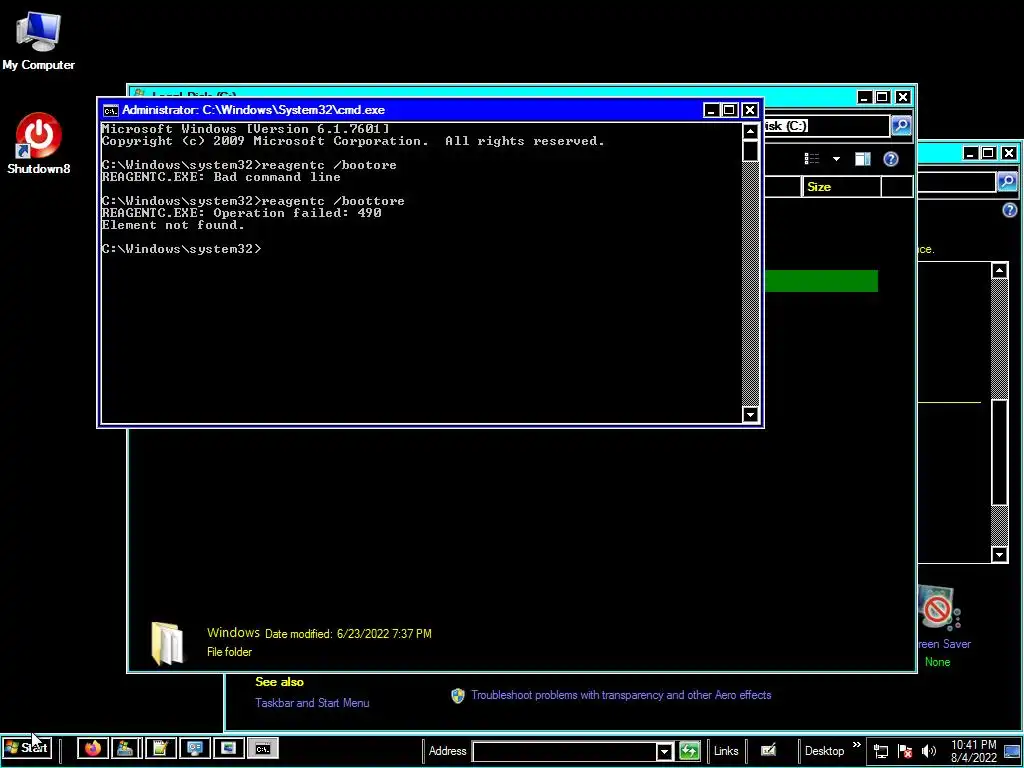The image size is (1024, 768).
Task: Activate the cmd.exe taskbar button
Action: 263,748
